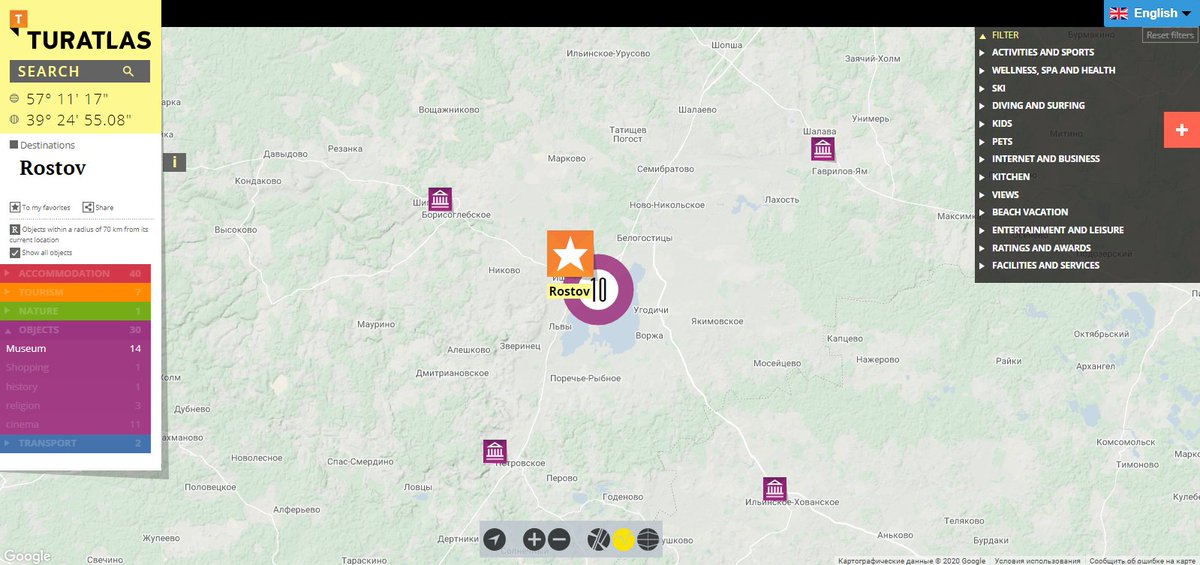Click the Destinations label
The image size is (1200, 565).
[x=48, y=145]
